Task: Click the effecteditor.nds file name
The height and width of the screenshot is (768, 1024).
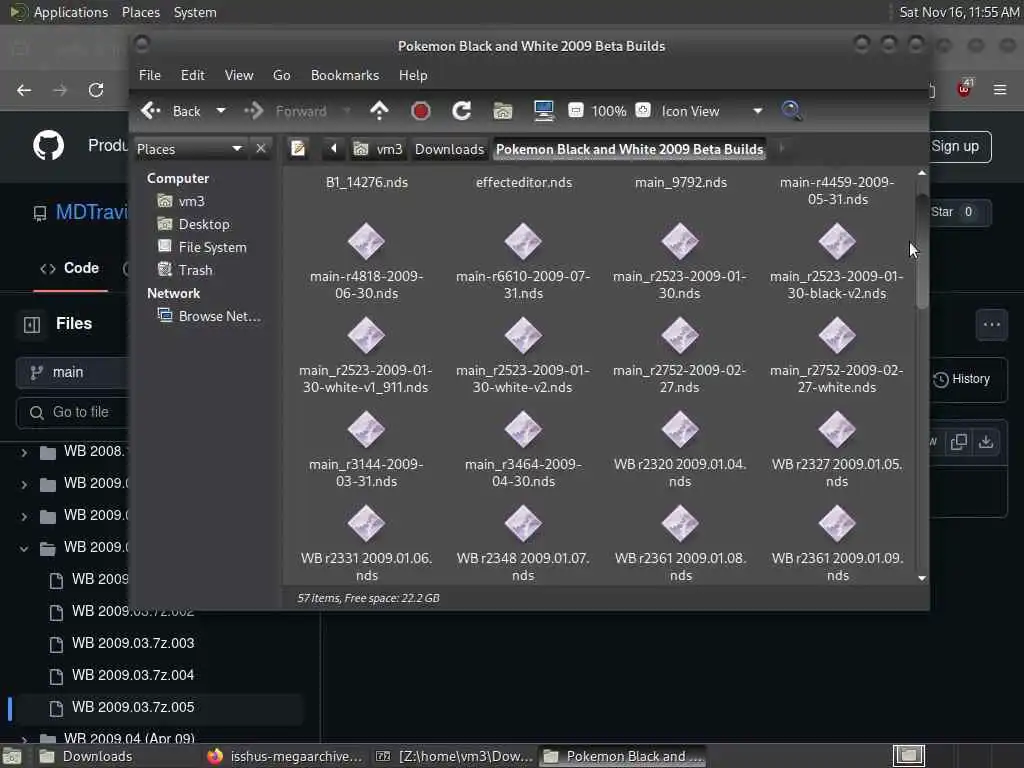Action: [x=524, y=183]
